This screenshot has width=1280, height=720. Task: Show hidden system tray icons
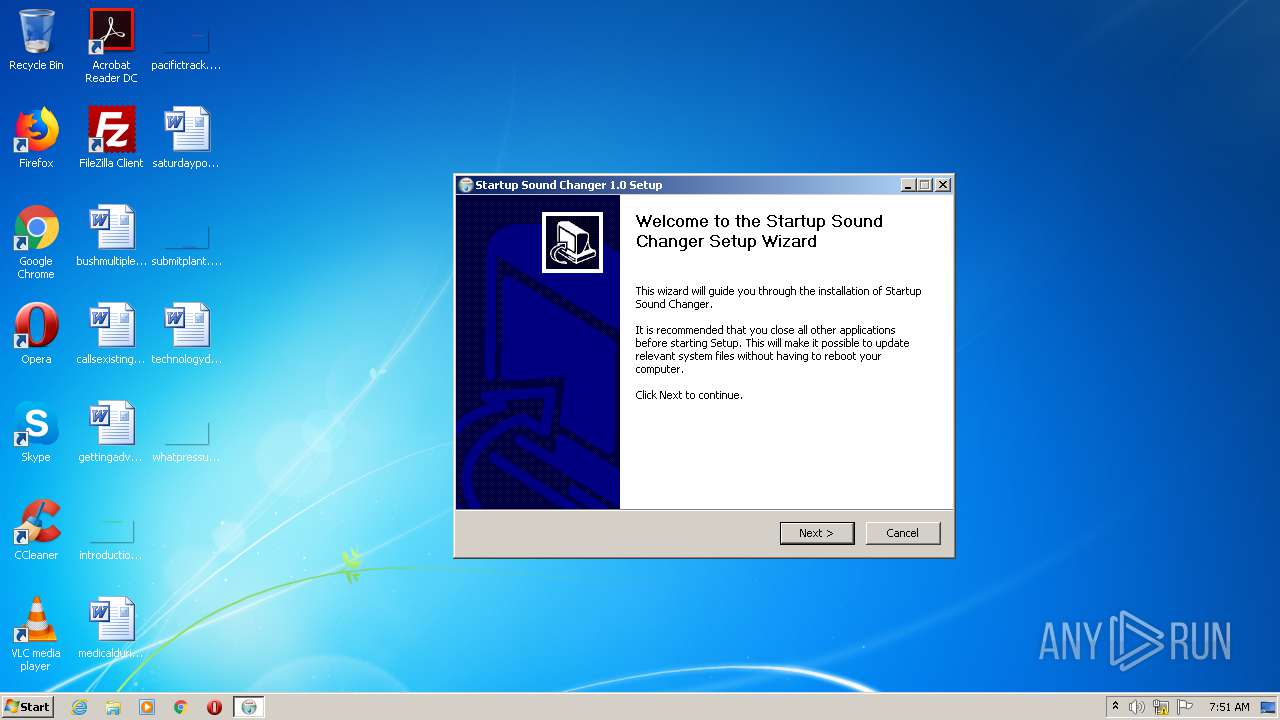pyautogui.click(x=1115, y=707)
